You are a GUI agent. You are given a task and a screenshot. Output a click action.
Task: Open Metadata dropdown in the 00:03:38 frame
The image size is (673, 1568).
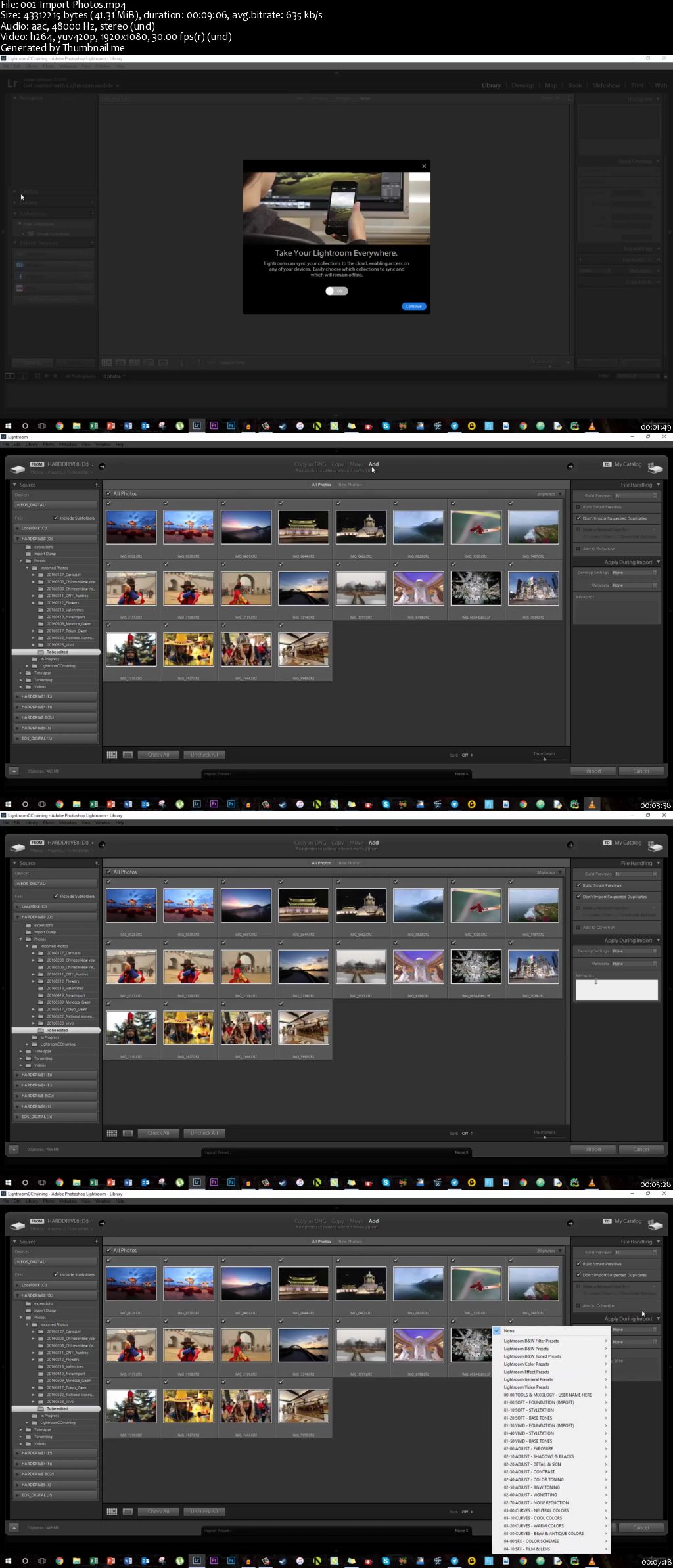click(635, 585)
